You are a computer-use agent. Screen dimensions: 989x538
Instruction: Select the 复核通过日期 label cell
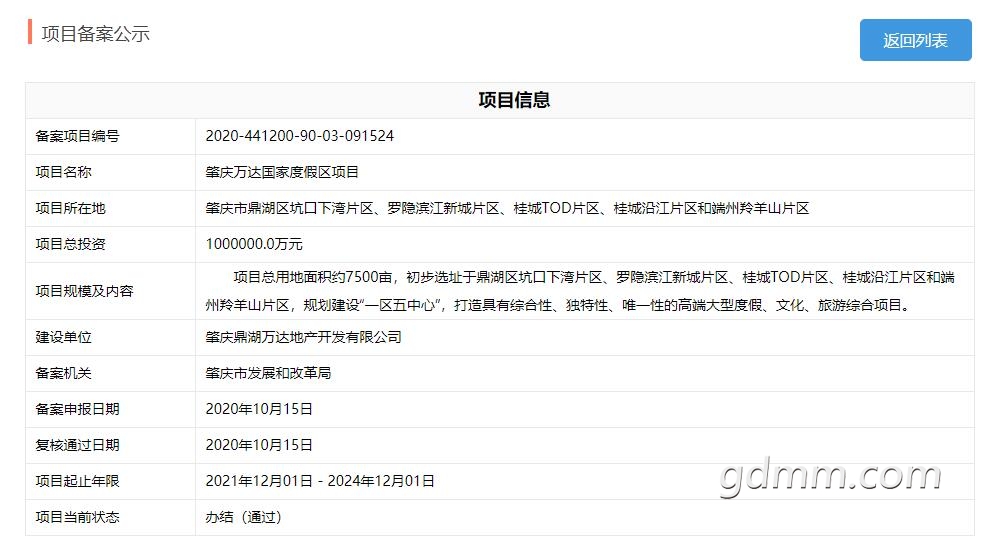pos(110,445)
